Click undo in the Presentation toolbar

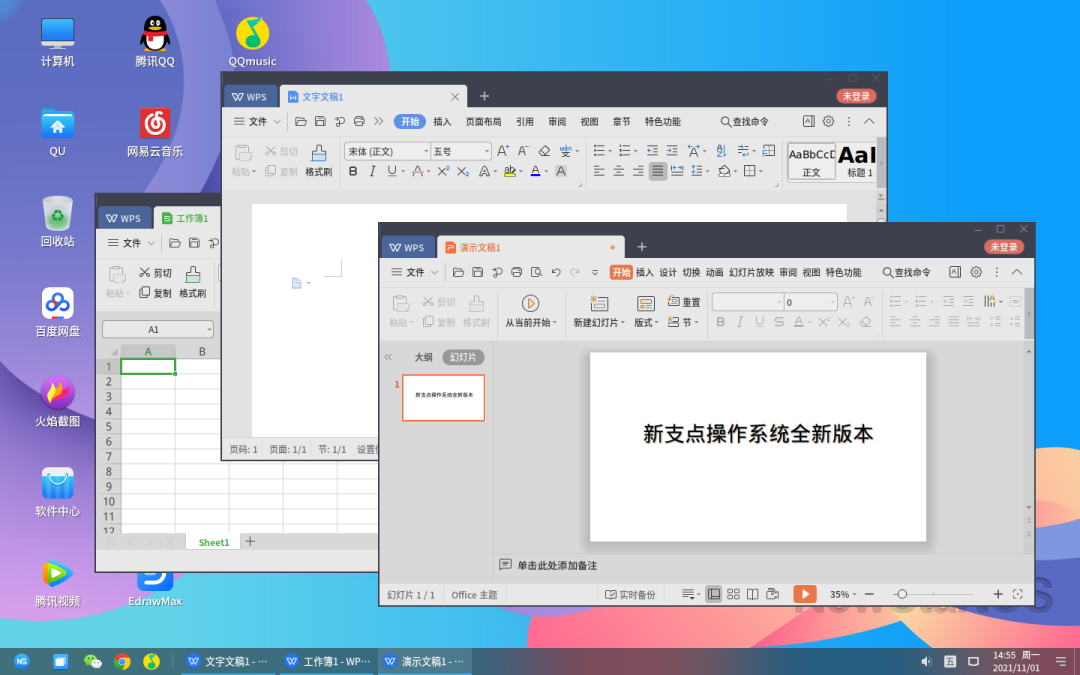(x=556, y=272)
